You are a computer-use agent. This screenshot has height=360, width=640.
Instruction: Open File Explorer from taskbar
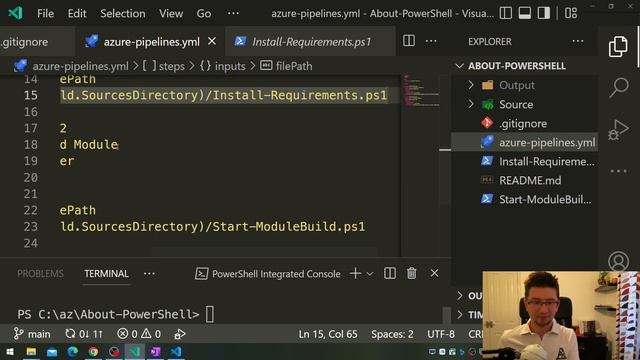(x=31, y=351)
